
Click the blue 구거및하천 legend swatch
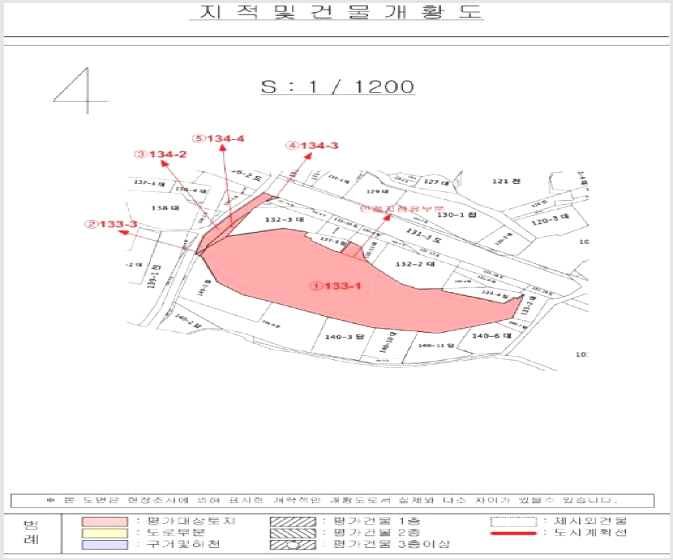(x=105, y=545)
